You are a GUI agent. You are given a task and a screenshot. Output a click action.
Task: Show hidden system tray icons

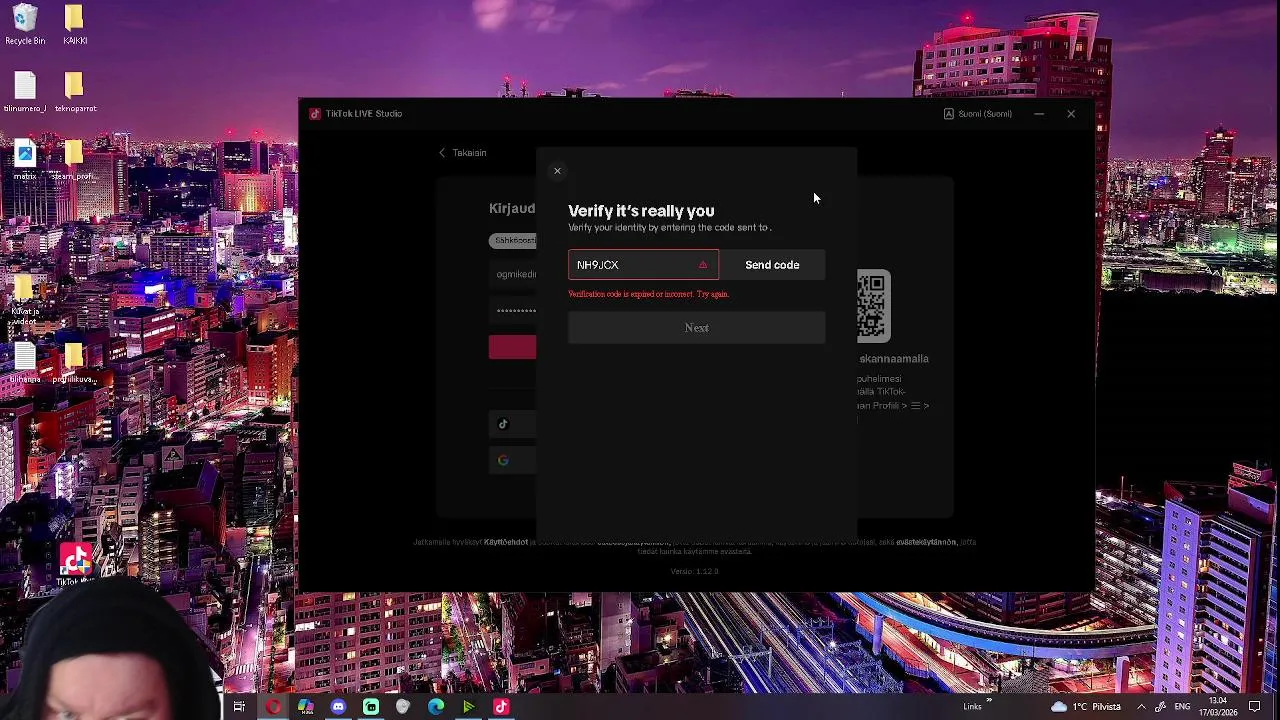[1142, 707]
